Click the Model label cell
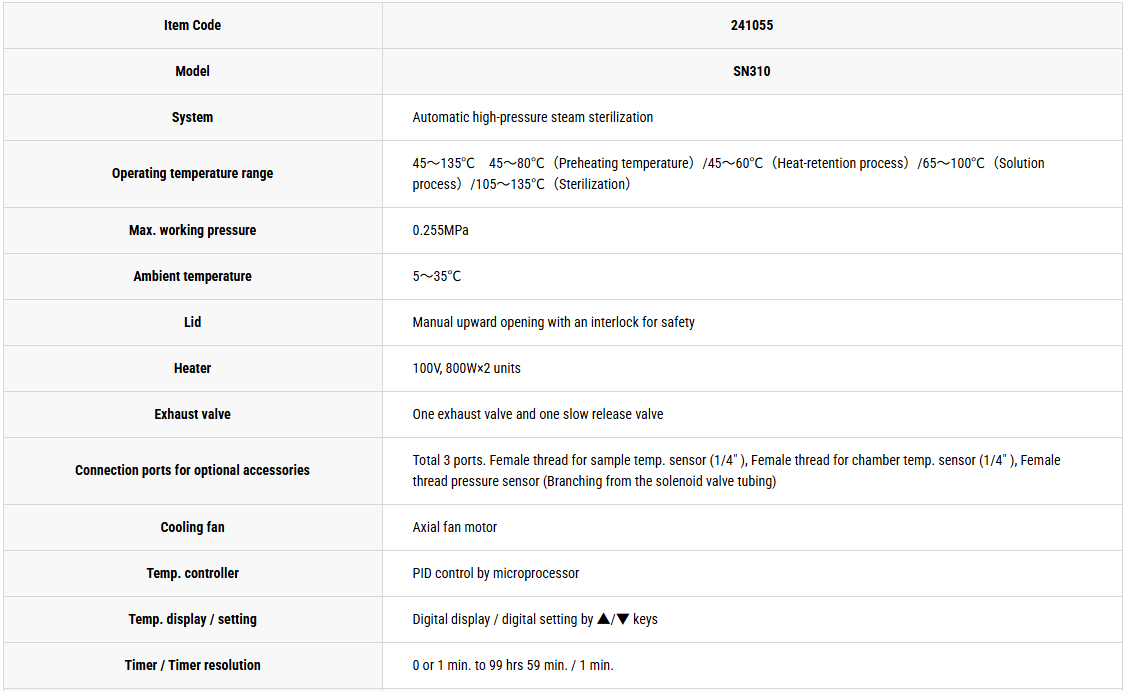 point(192,71)
